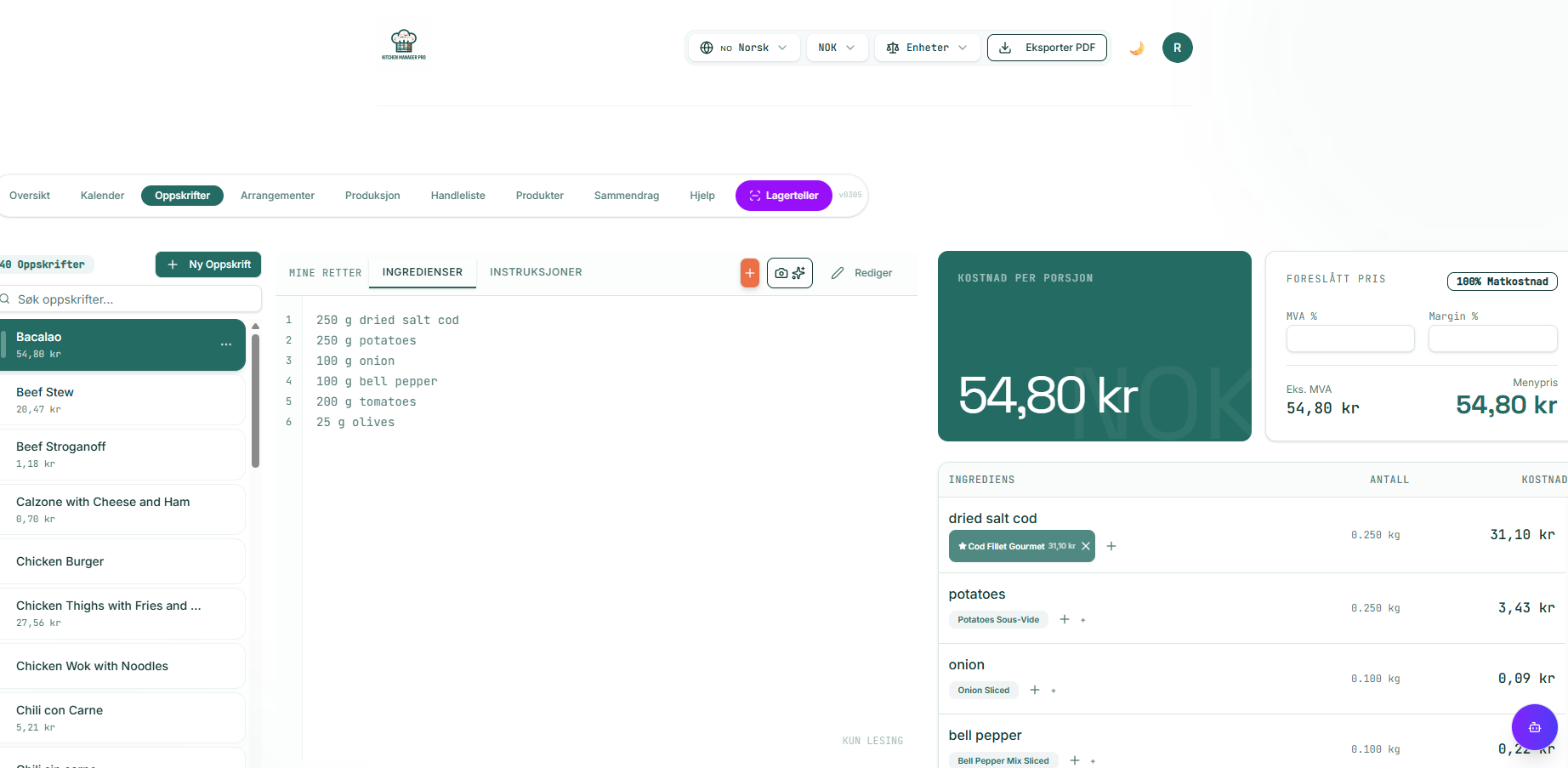This screenshot has width=1568, height=768.
Task: Add product to dried salt cod
Action: 1111,546
